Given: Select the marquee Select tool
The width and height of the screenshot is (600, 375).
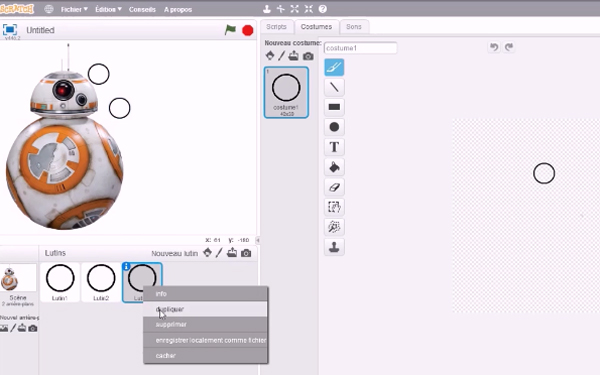Looking at the screenshot, I should (334, 207).
